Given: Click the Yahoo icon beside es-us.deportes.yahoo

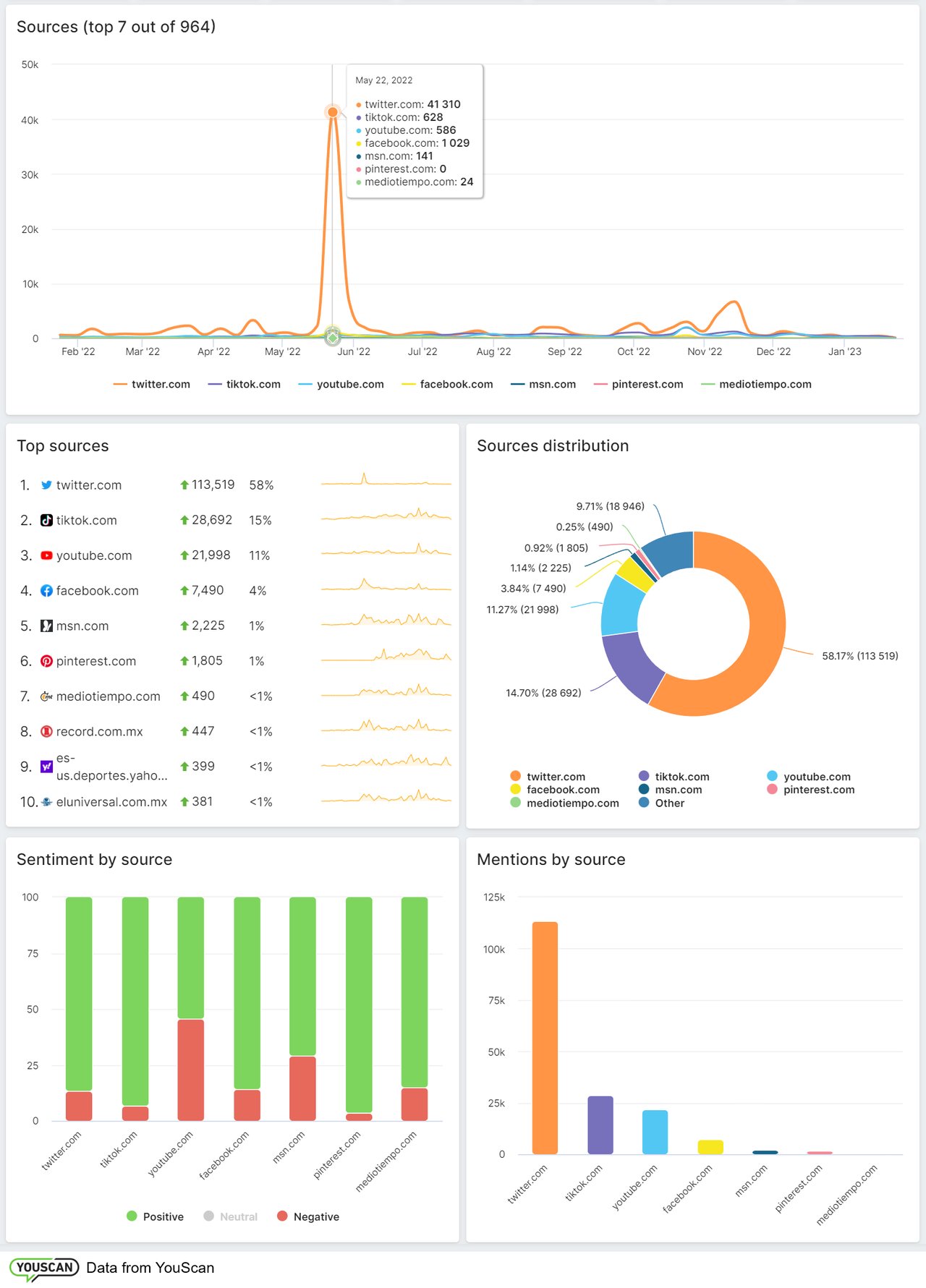Looking at the screenshot, I should [x=46, y=767].
